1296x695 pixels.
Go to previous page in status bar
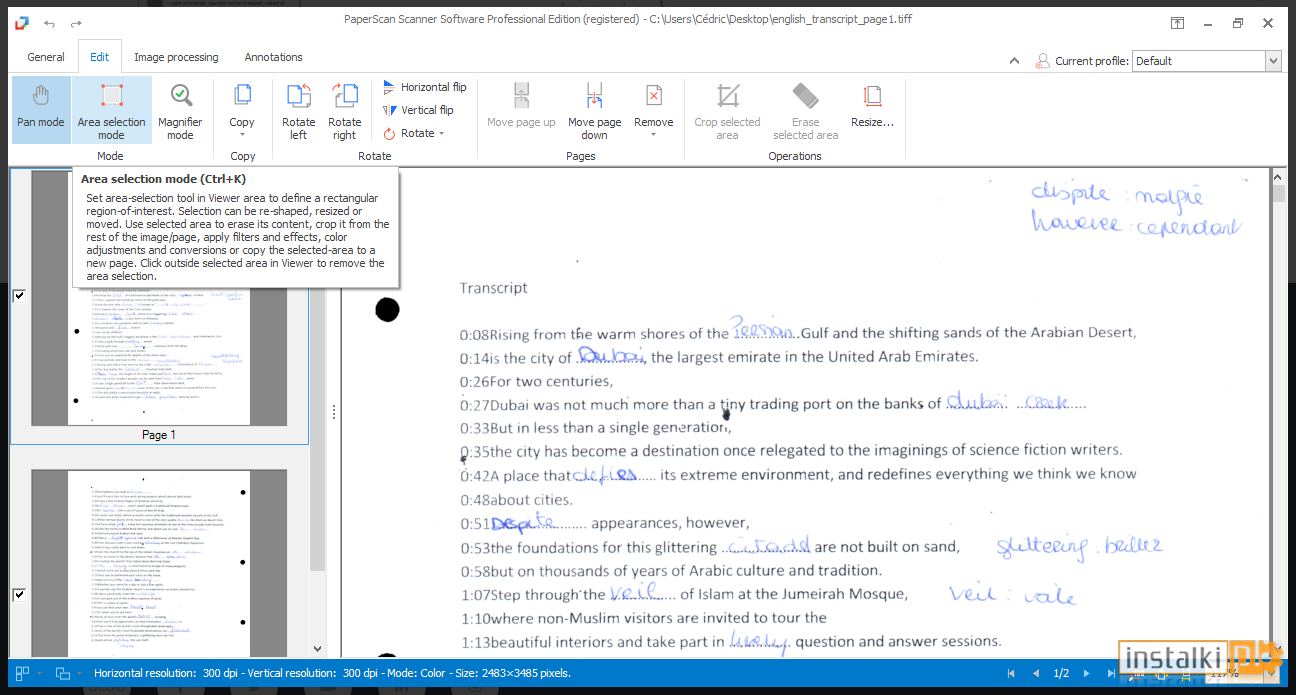click(x=1035, y=674)
